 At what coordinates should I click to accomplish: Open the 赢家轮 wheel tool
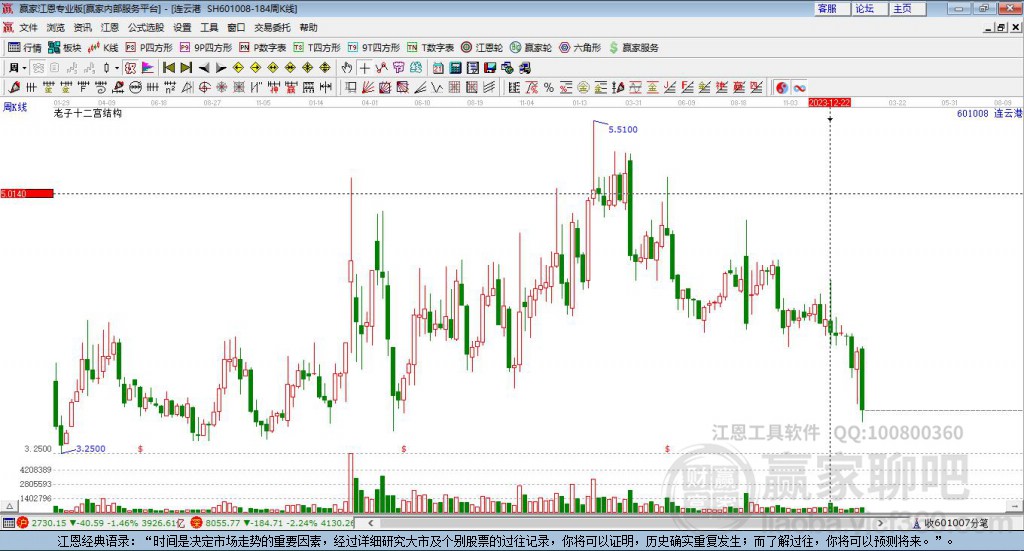tap(531, 48)
